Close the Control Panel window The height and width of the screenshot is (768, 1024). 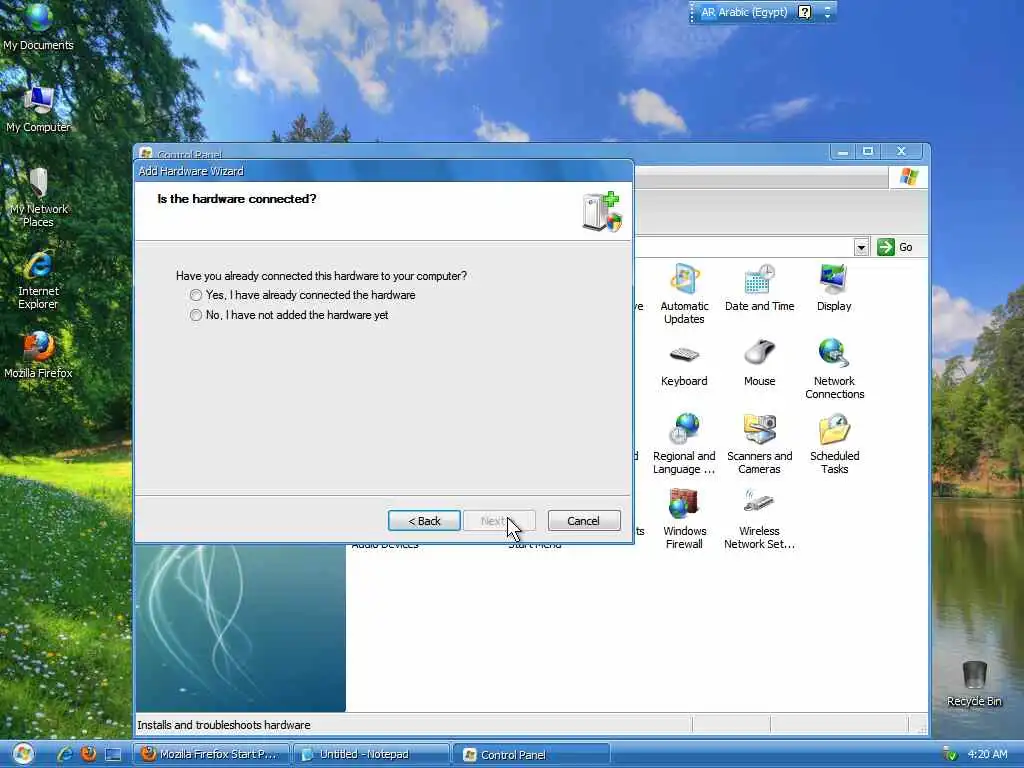[x=901, y=152]
